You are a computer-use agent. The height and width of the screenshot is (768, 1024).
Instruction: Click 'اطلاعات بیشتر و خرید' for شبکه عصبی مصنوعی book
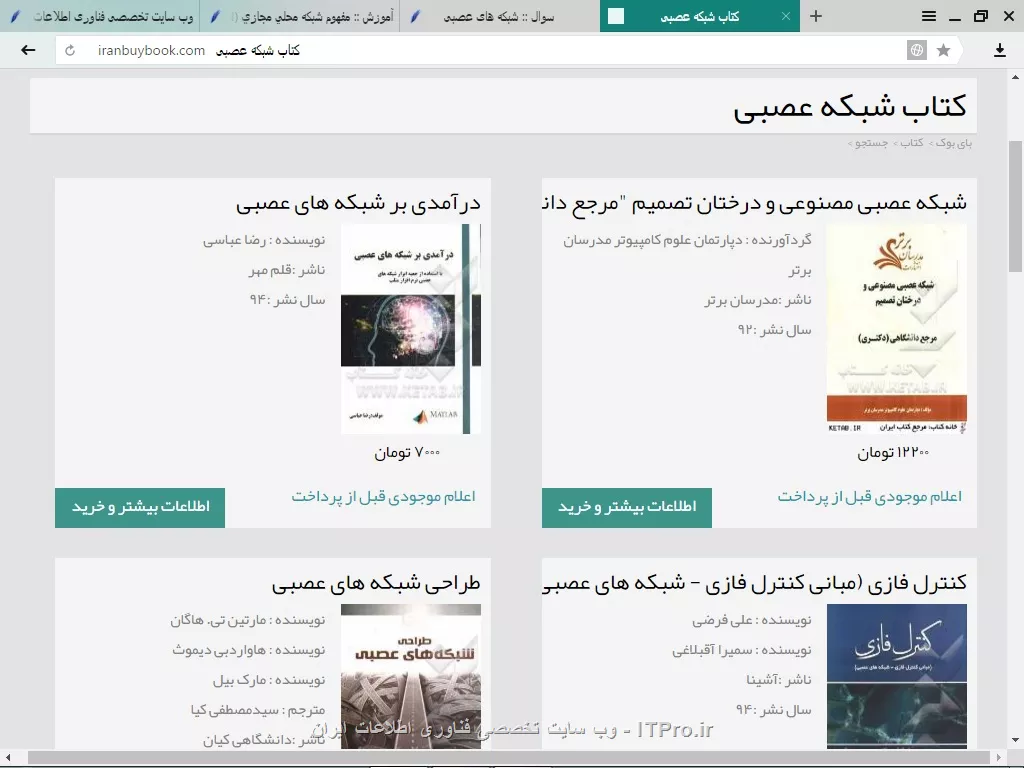627,507
